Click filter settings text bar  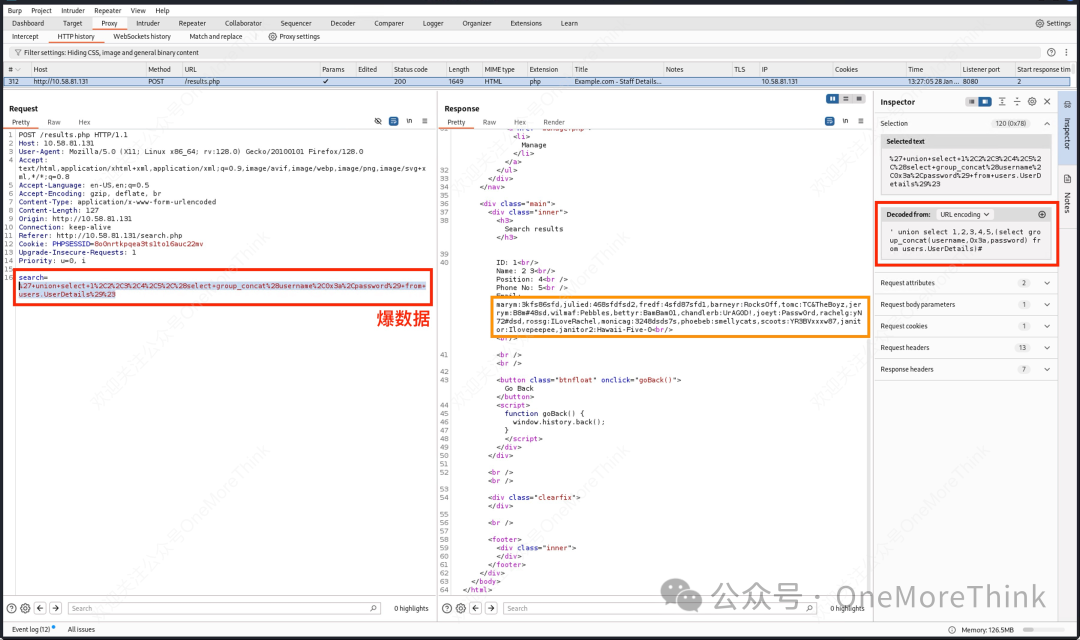pos(525,52)
